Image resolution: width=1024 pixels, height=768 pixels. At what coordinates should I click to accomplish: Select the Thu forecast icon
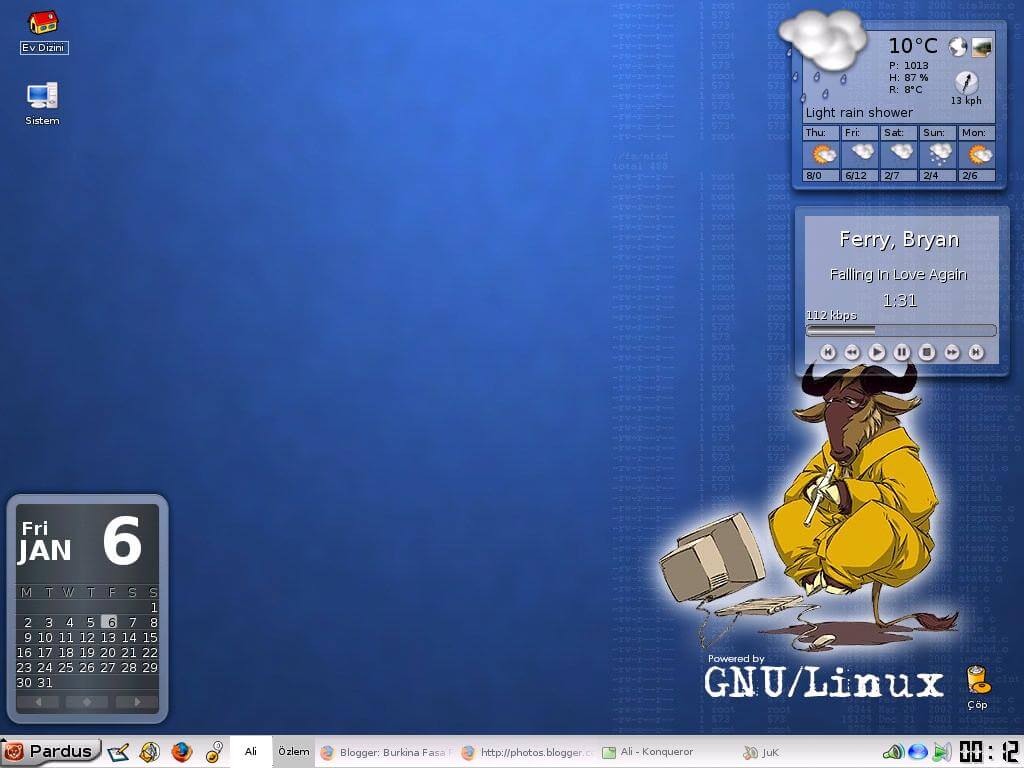pos(823,154)
